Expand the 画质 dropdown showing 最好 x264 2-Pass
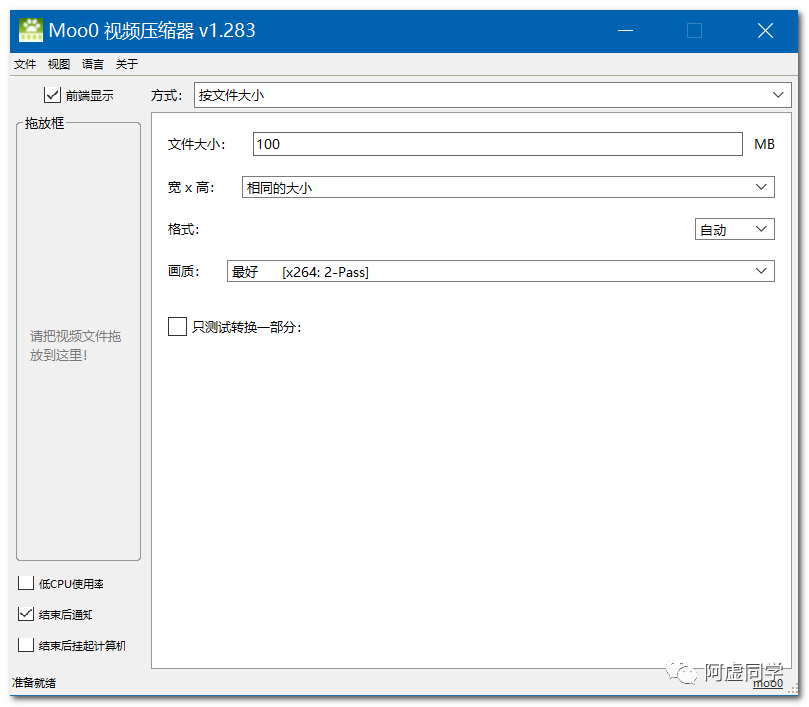 click(500, 271)
